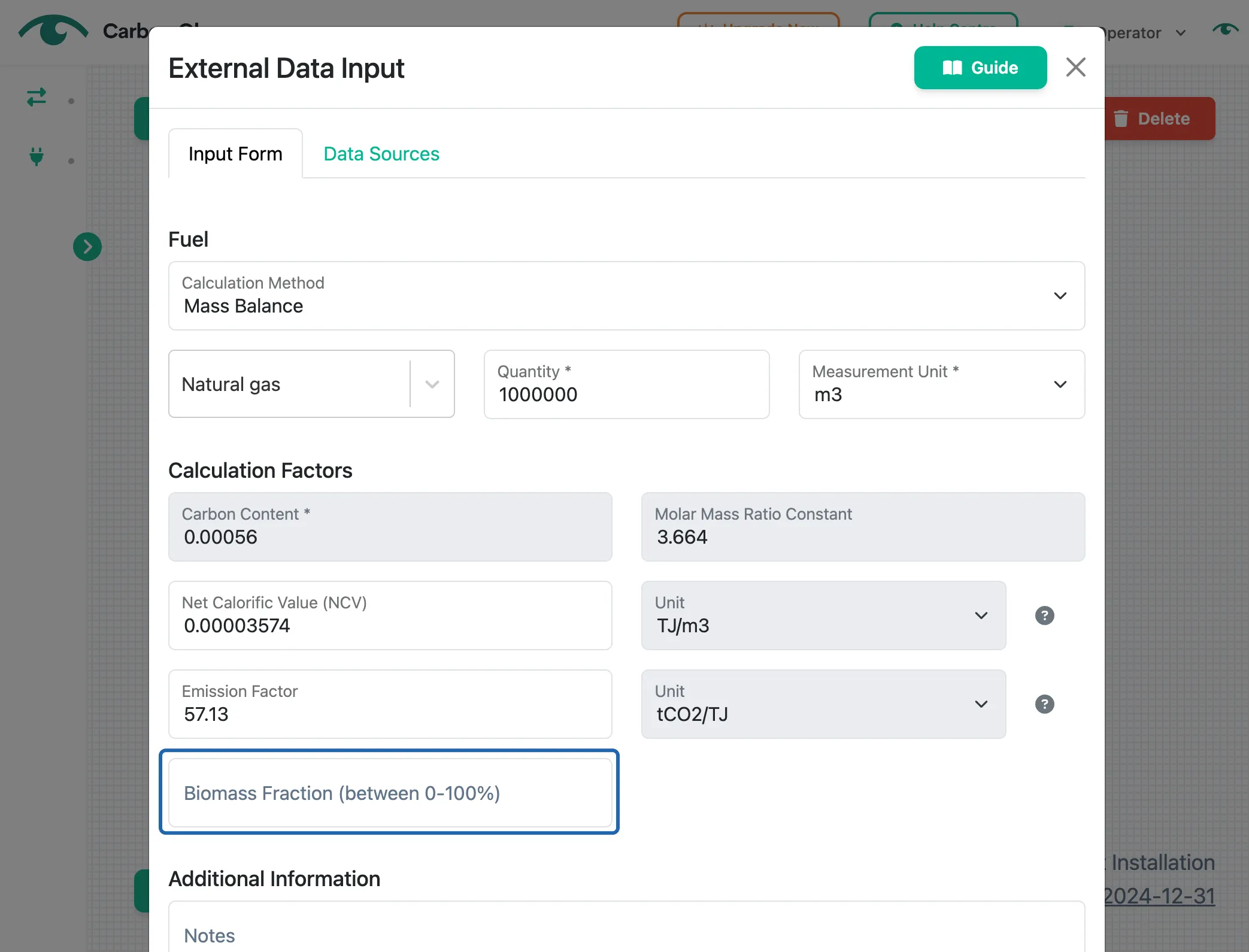This screenshot has height=952, width=1249.
Task: Click the Carbon eye logo
Action: point(53,30)
